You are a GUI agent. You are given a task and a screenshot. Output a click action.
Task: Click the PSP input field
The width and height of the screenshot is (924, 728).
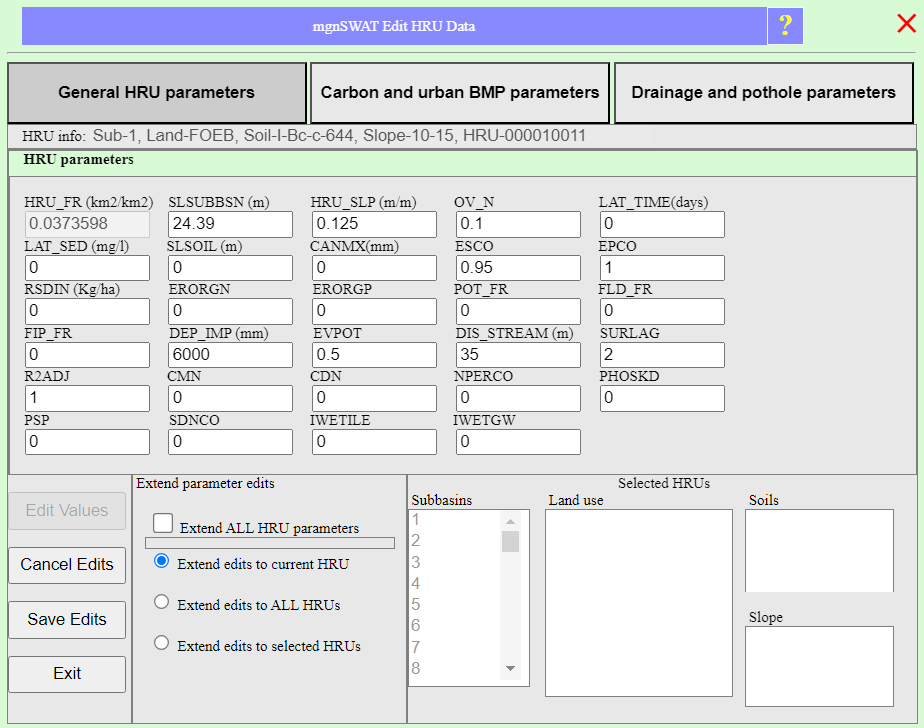87,442
